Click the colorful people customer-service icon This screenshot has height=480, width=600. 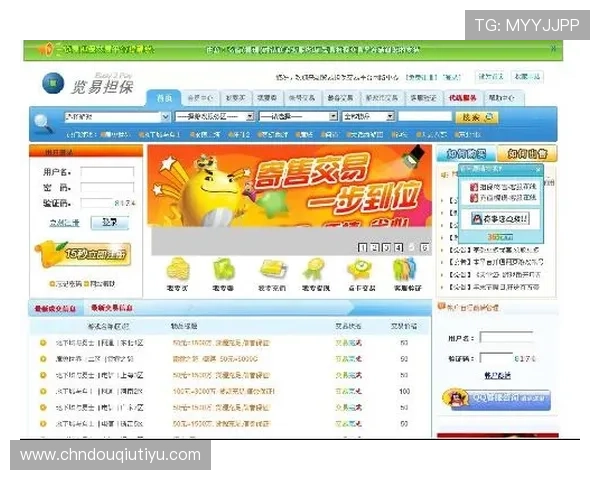(404, 269)
